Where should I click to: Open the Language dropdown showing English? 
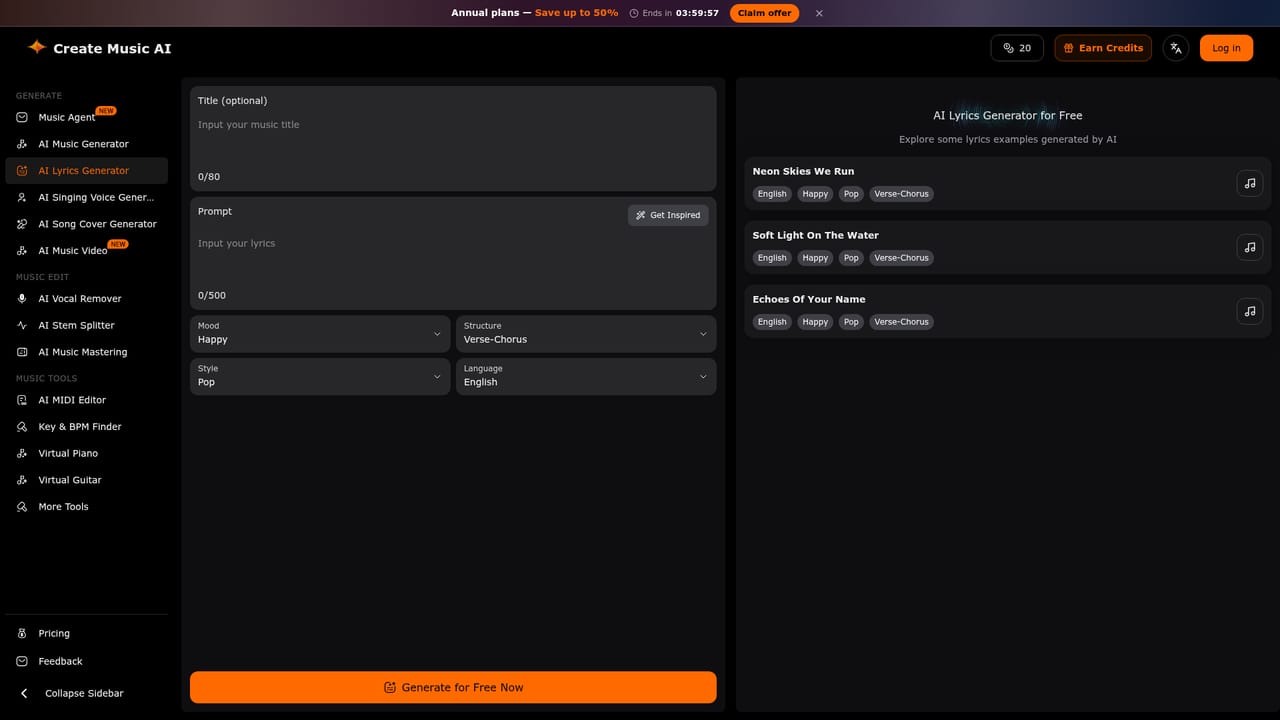pos(586,376)
